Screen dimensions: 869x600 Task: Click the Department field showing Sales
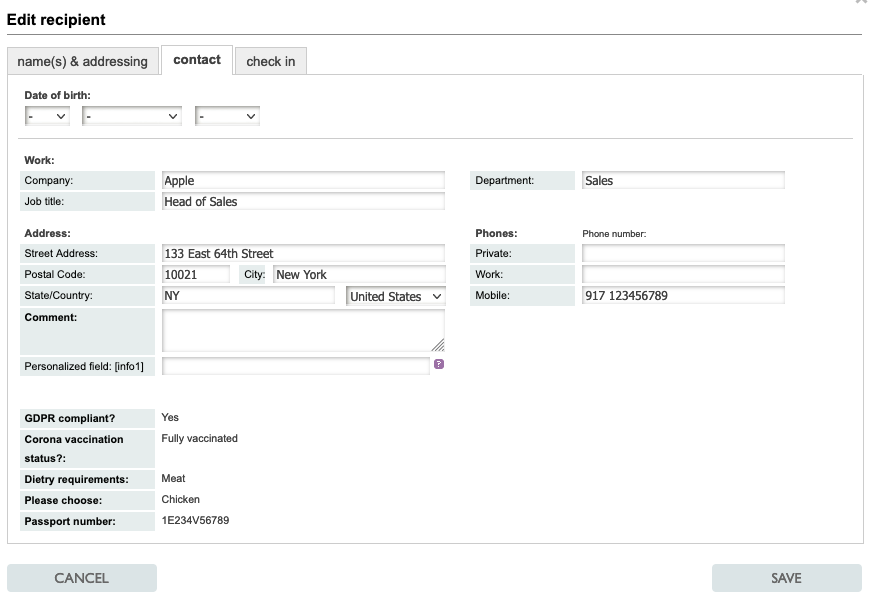[x=683, y=181]
